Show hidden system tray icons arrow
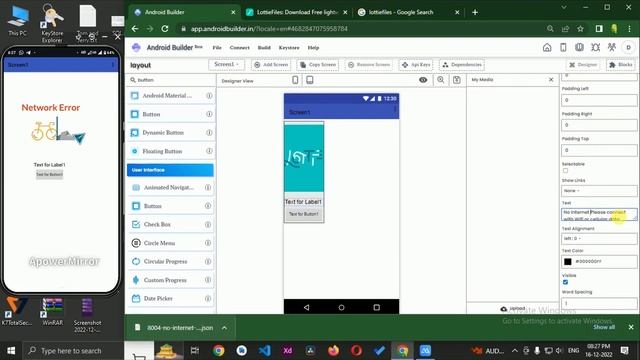Image resolution: width=640 pixels, height=360 pixels. coord(515,351)
